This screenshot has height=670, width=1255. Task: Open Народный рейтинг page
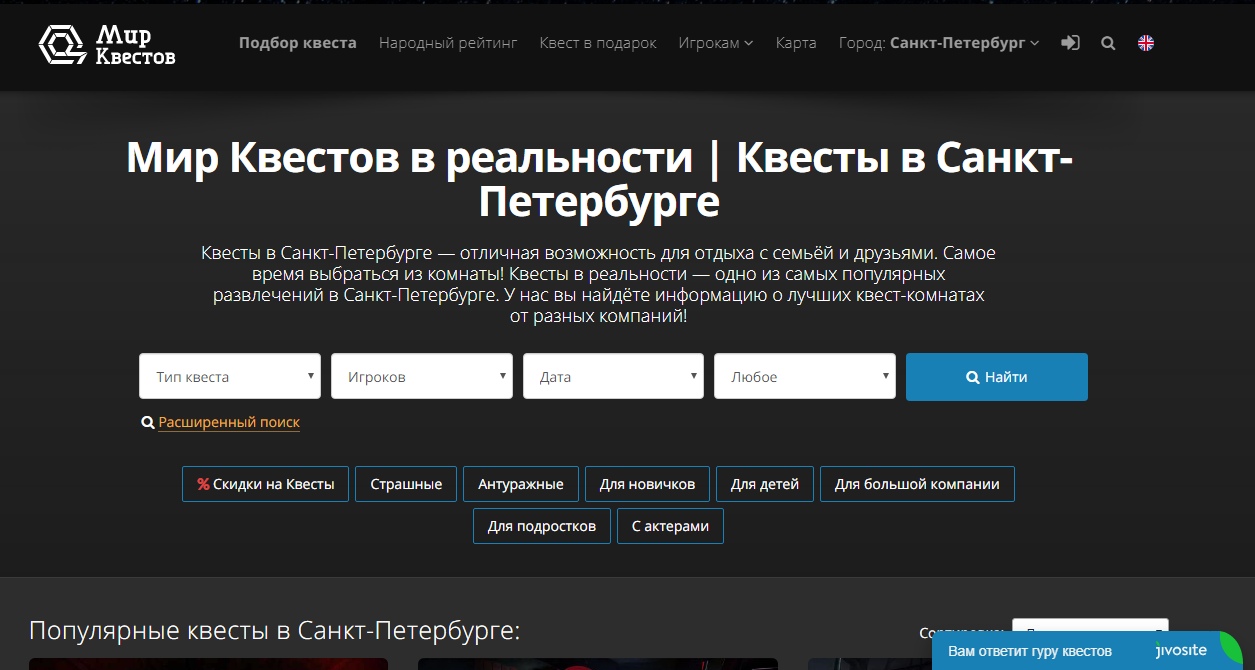click(x=448, y=43)
